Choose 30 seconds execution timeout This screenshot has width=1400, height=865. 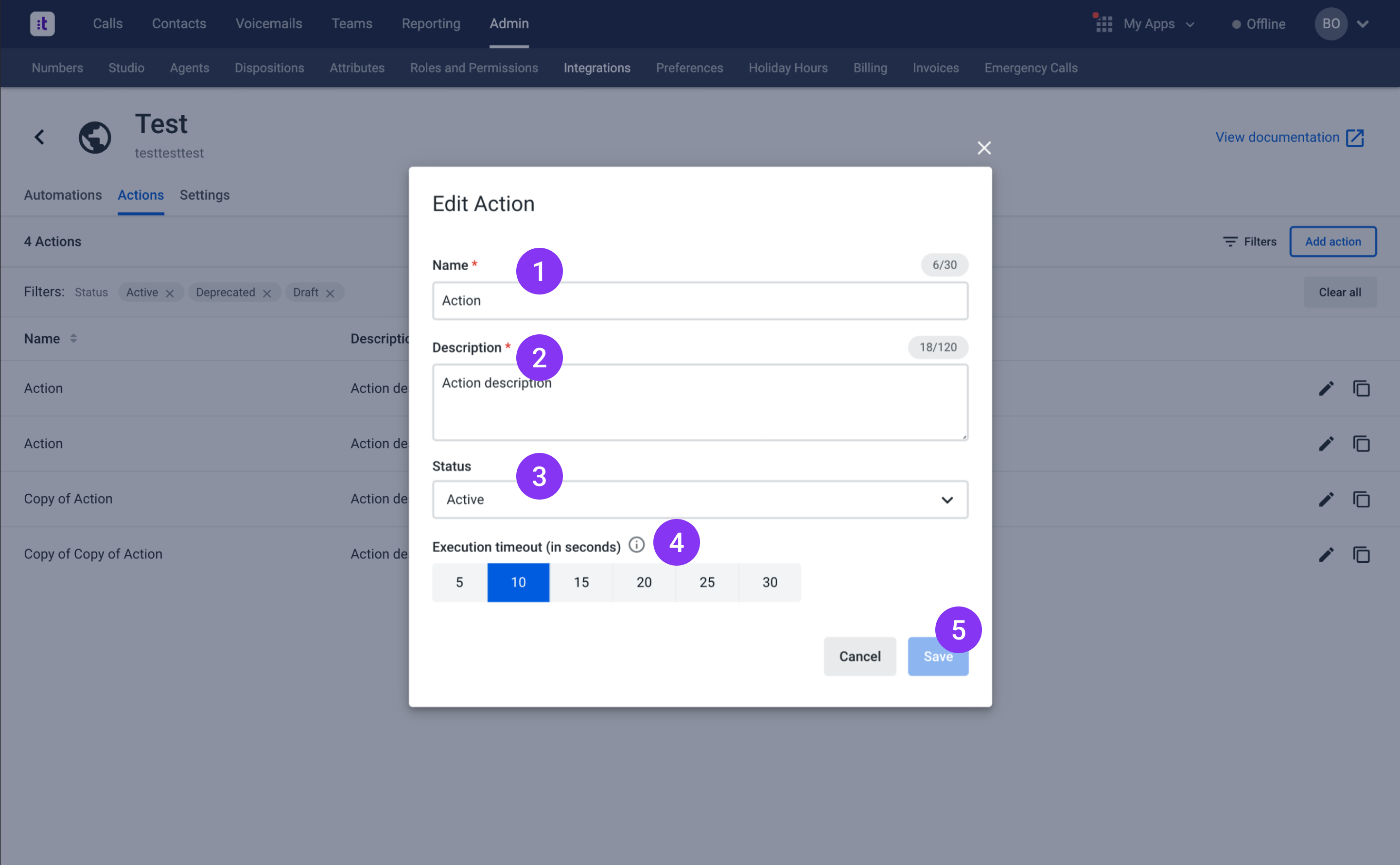[x=770, y=582]
